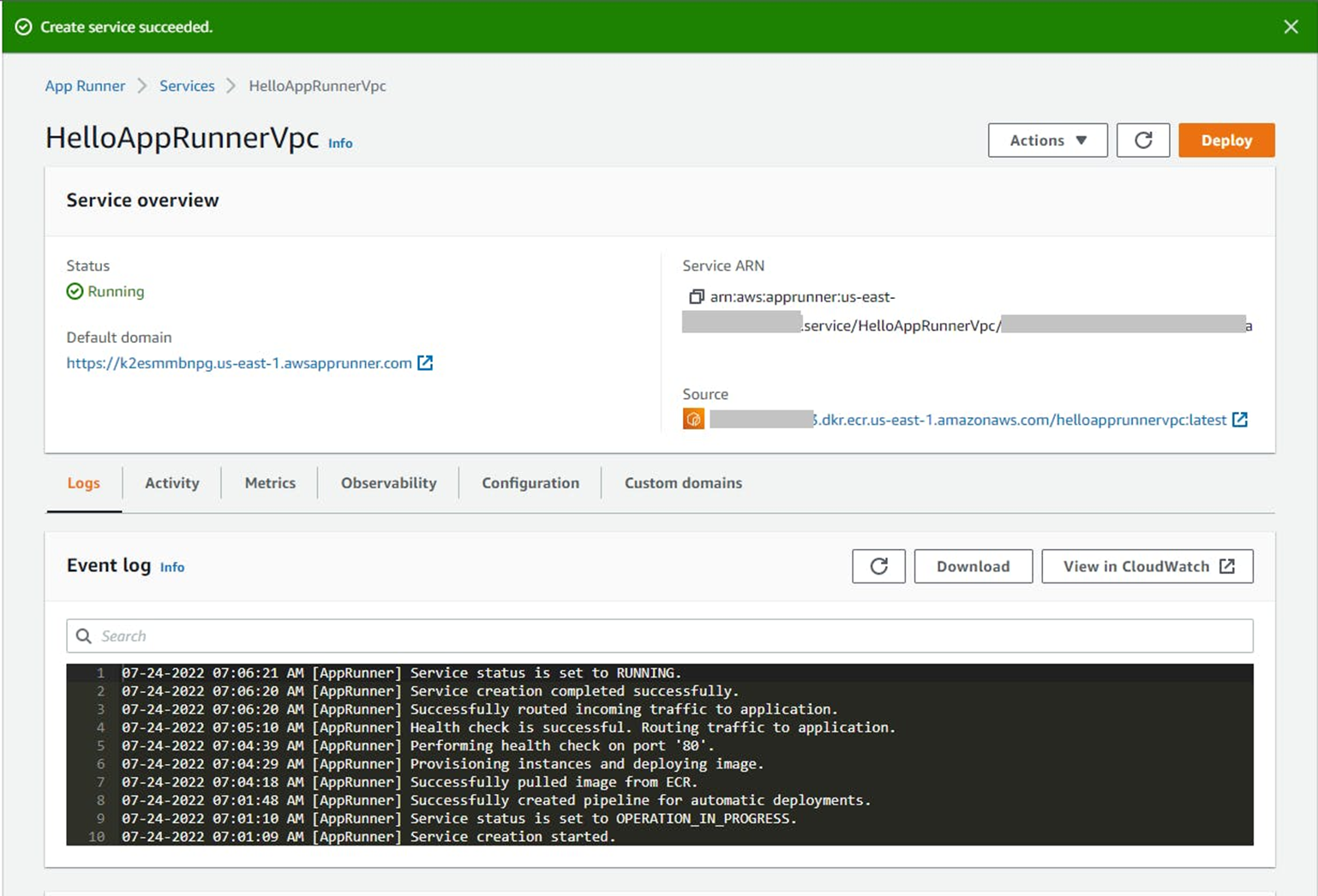1318x896 pixels.
Task: Go to the Services breadcrumb link
Action: point(187,86)
